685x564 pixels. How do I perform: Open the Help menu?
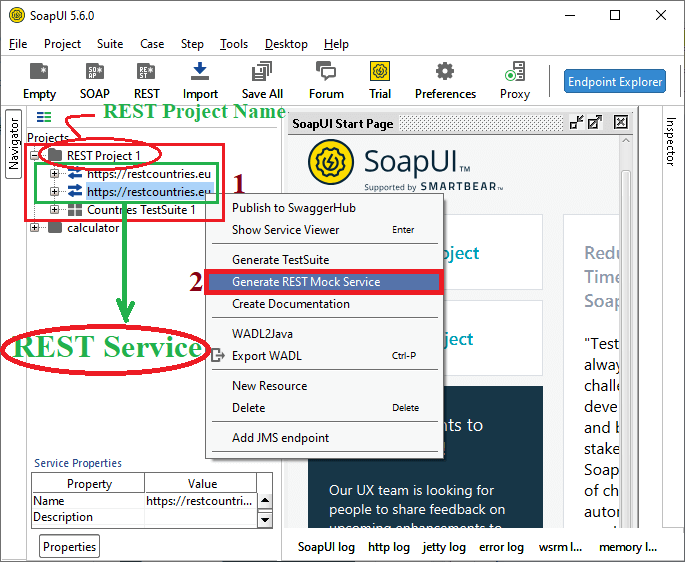coord(336,44)
